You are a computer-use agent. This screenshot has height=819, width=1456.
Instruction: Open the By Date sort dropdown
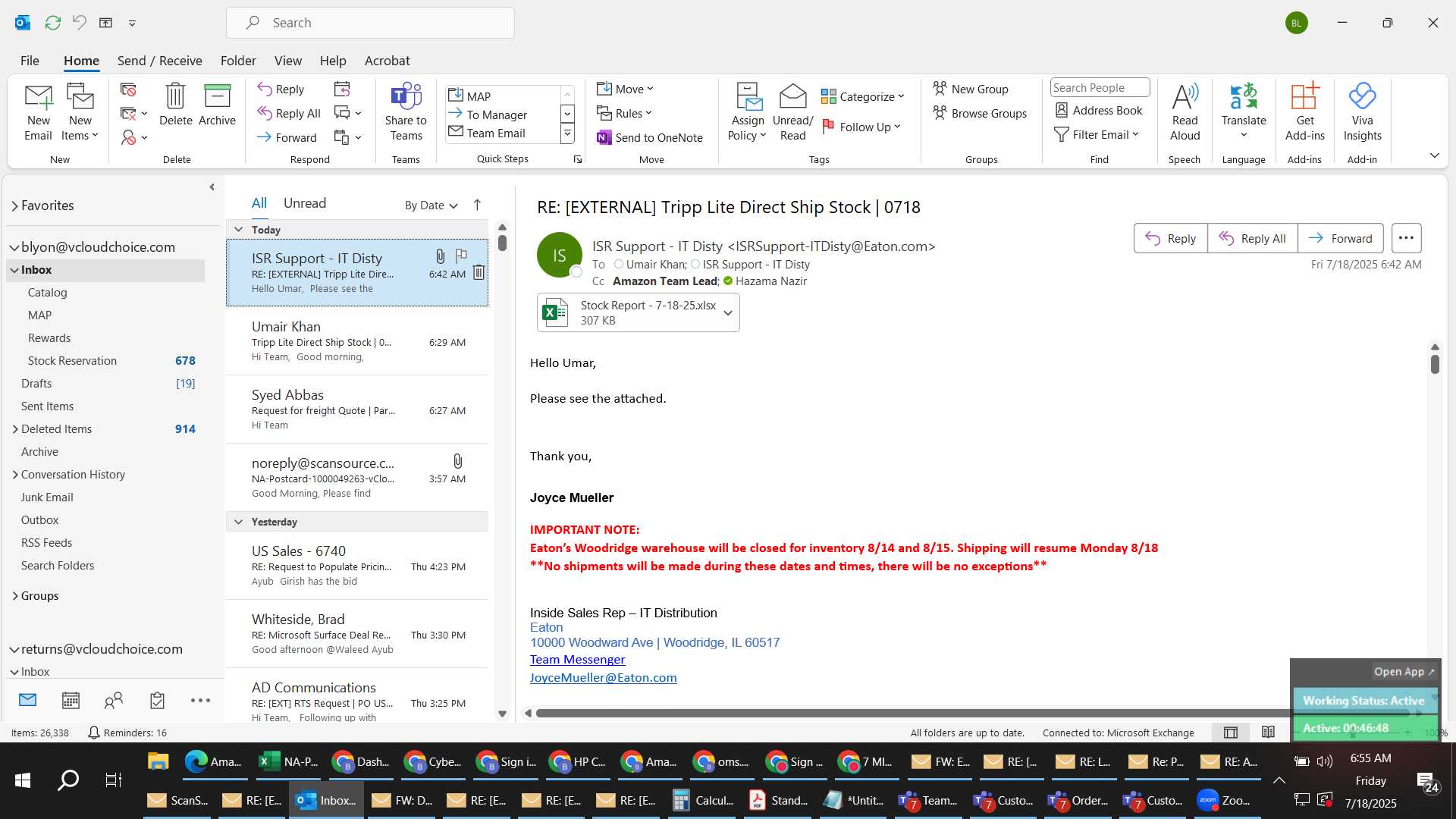click(431, 206)
